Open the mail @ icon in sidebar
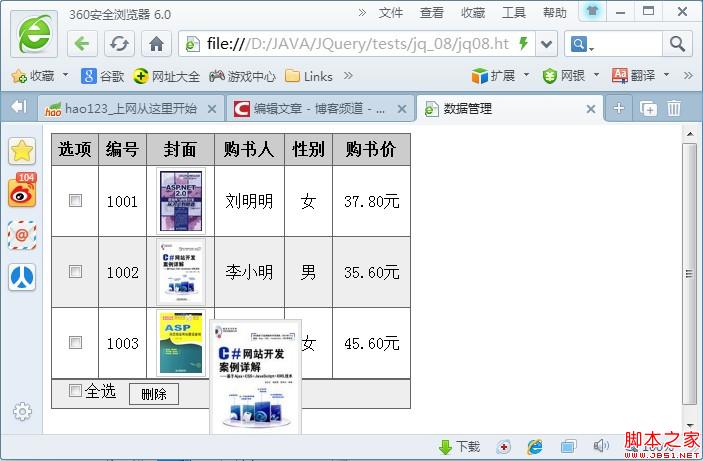 pyautogui.click(x=22, y=234)
